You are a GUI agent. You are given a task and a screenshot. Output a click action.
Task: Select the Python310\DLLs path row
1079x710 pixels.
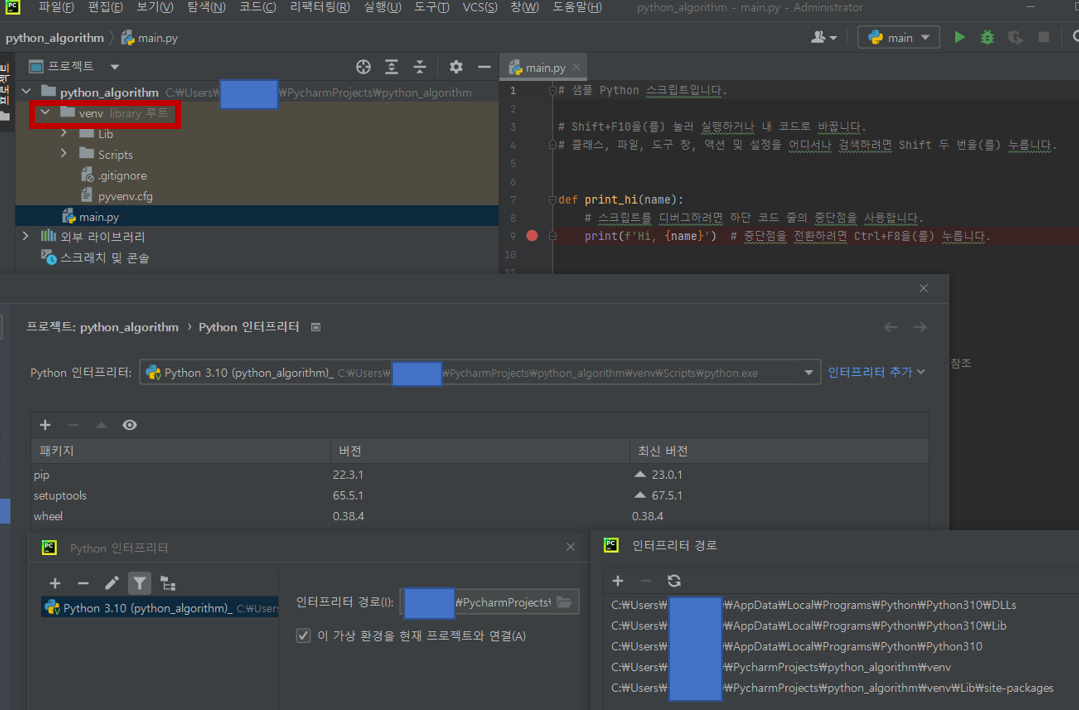tap(841, 605)
